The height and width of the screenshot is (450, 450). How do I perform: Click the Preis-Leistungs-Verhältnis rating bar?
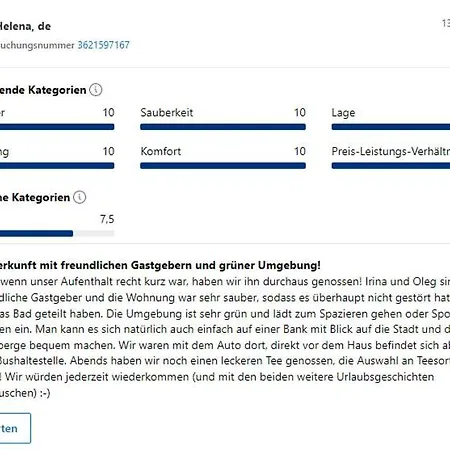[x=391, y=166]
